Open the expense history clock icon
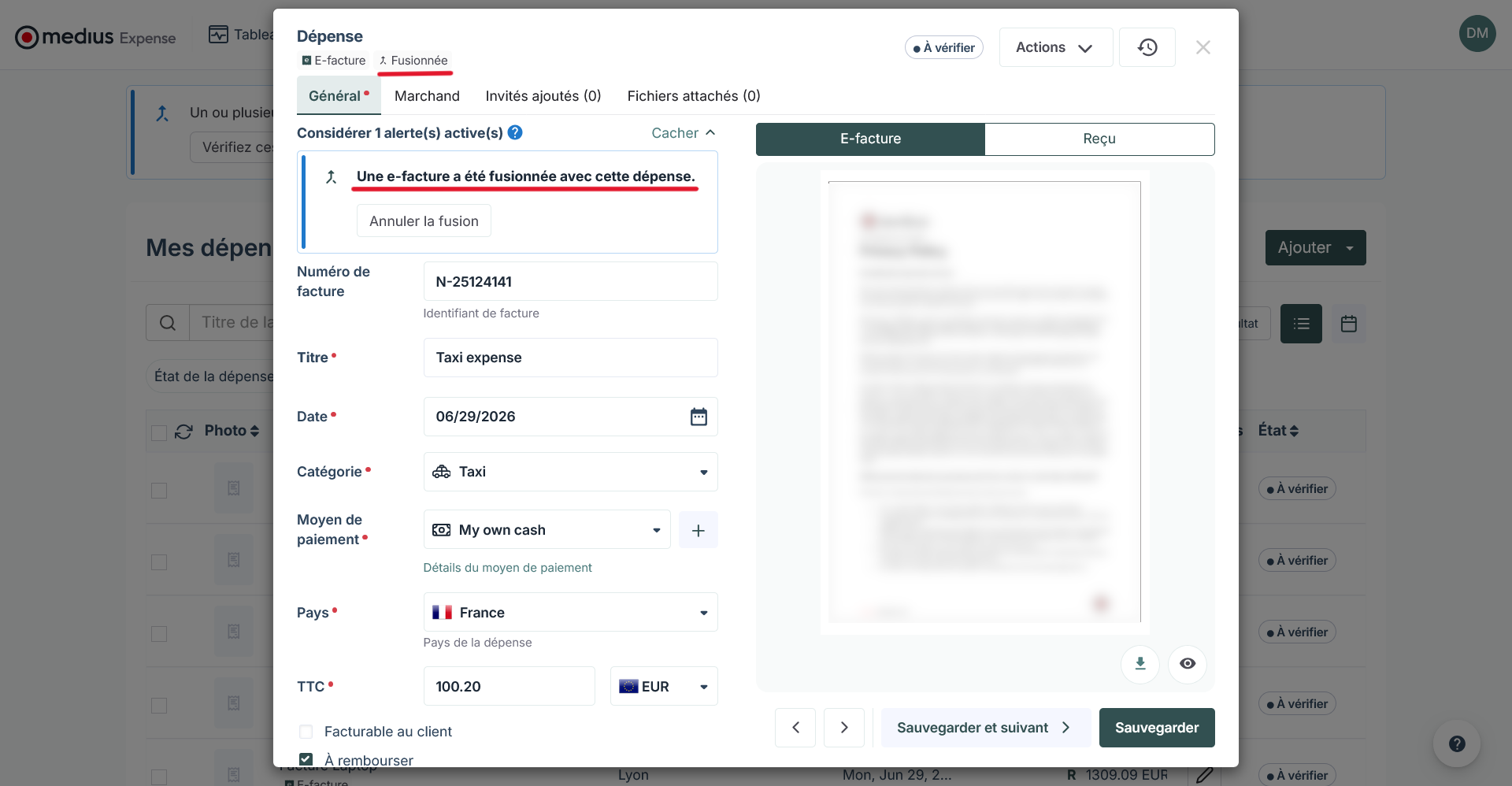This screenshot has height=786, width=1512. point(1147,47)
